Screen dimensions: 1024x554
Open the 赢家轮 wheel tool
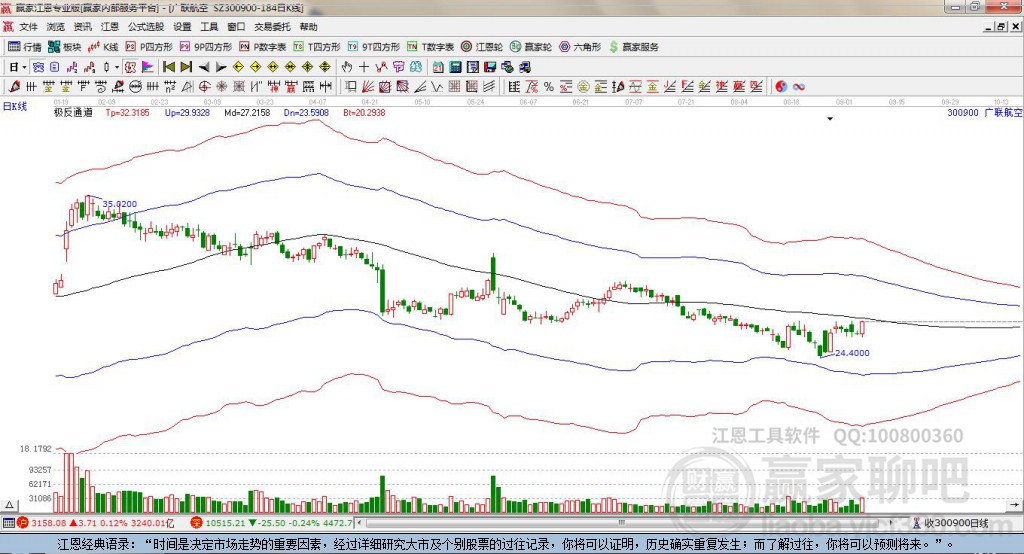pos(531,47)
